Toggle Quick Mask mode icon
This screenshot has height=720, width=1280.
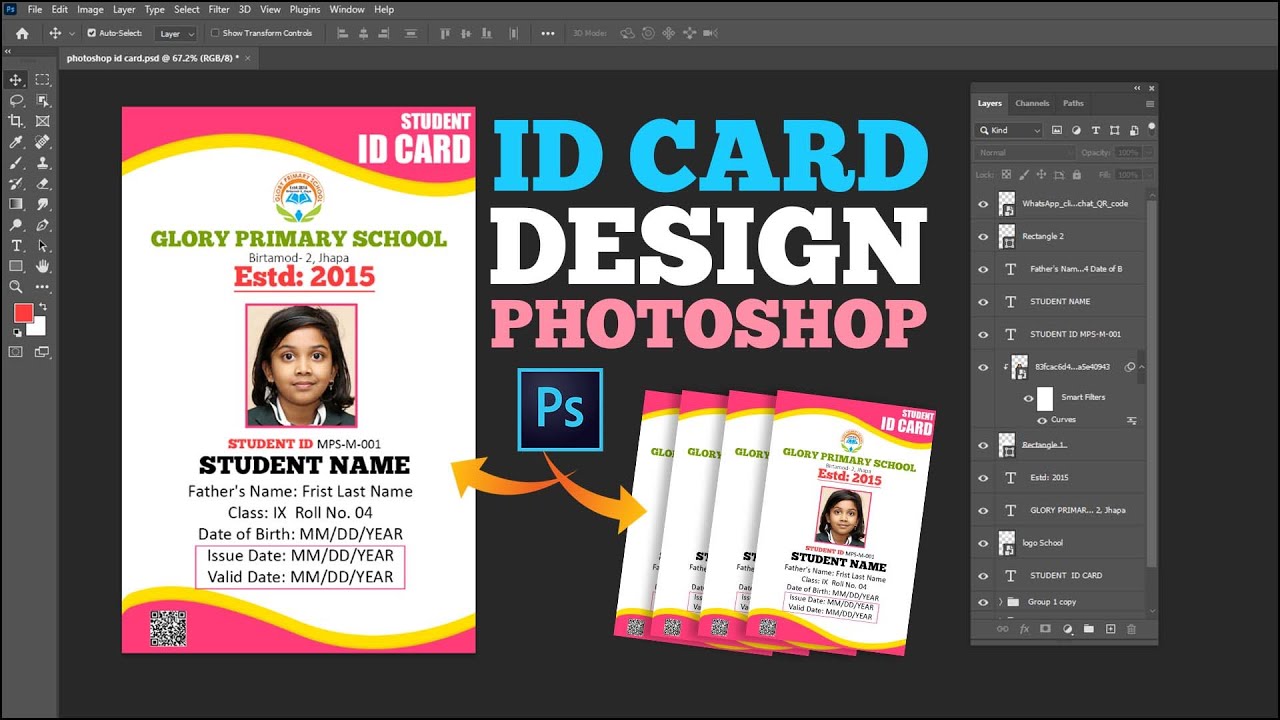(x=16, y=352)
